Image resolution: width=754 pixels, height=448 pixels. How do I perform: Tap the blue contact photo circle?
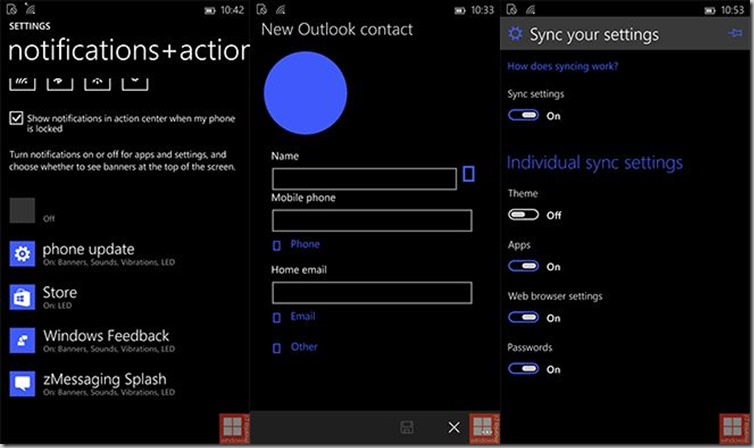[x=305, y=93]
